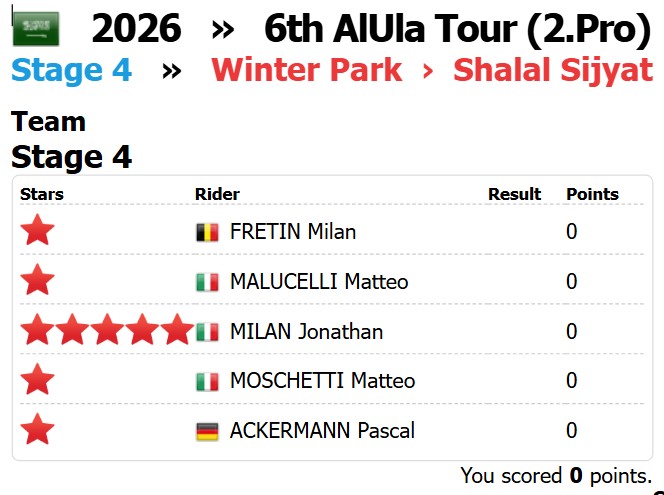The height and width of the screenshot is (495, 664).
Task: Click the Winter Park › Shalal Sijyat route
Action: click(x=432, y=71)
